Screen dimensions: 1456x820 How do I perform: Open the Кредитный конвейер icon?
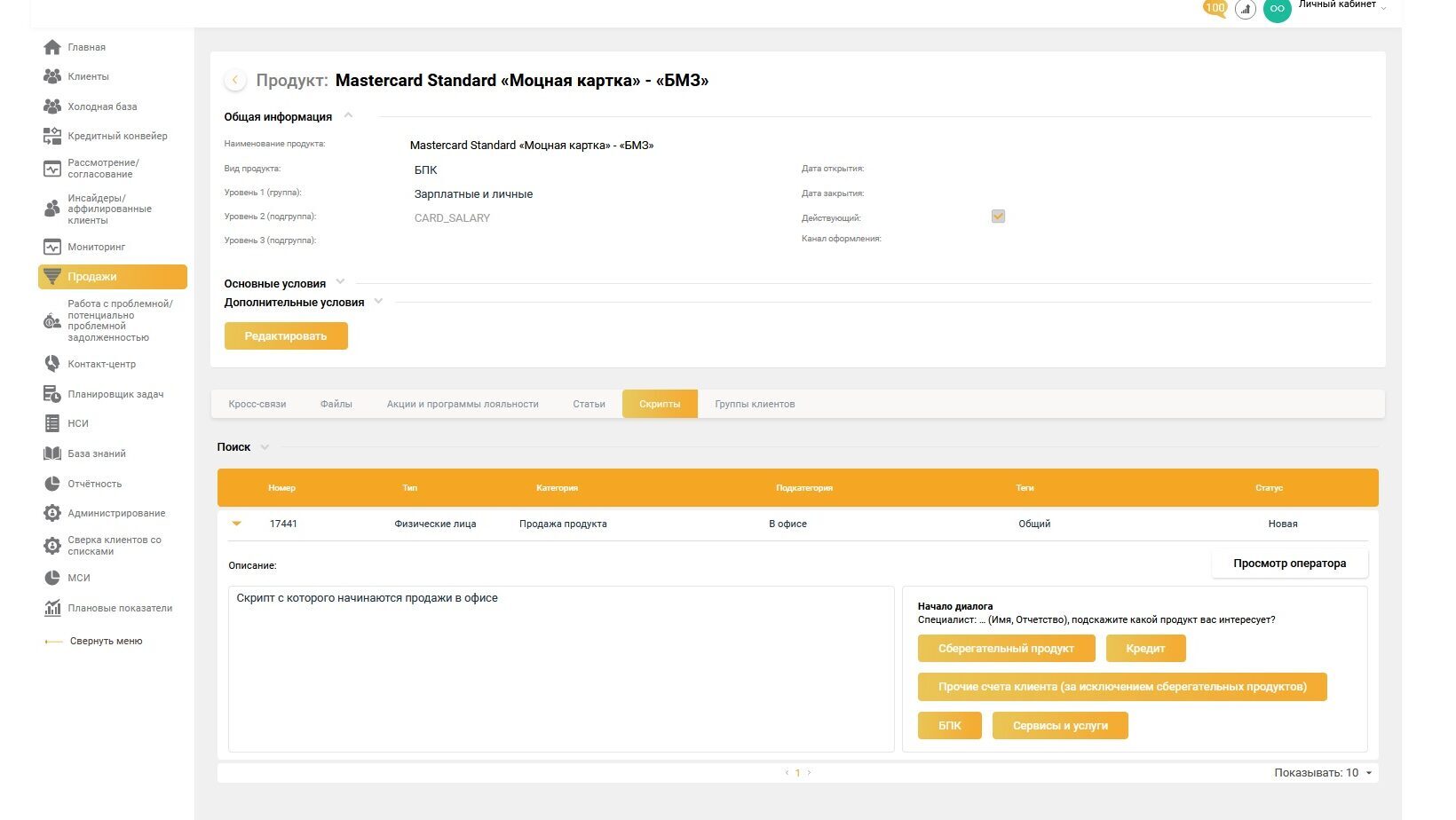(x=52, y=136)
